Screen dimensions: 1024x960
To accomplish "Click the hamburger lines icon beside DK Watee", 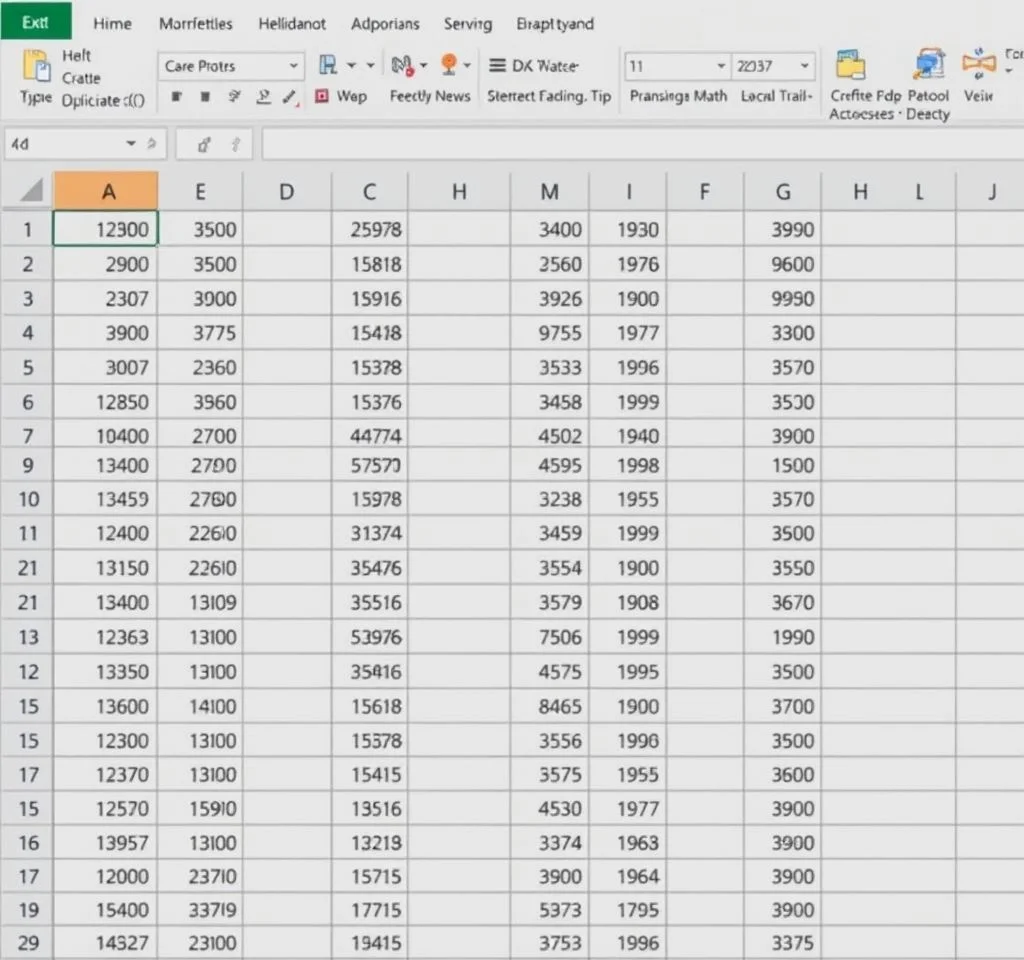I will (x=496, y=66).
